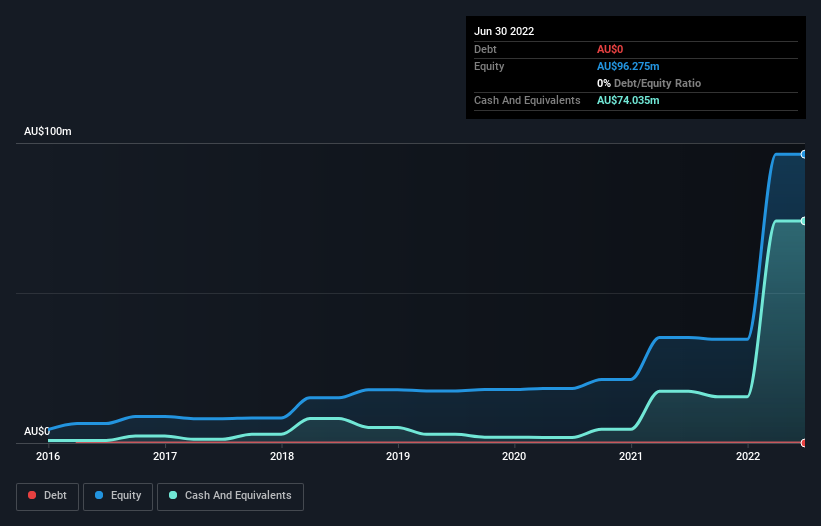Select the 2019 x-axis label
821x526 pixels.
coord(398,456)
